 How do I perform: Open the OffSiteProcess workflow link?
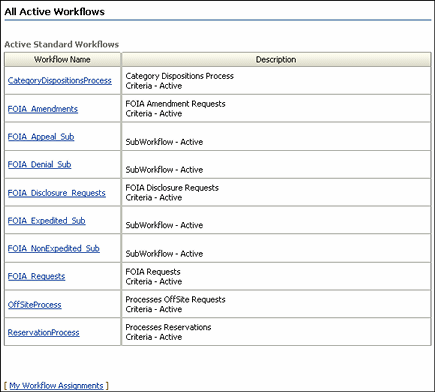(35, 305)
